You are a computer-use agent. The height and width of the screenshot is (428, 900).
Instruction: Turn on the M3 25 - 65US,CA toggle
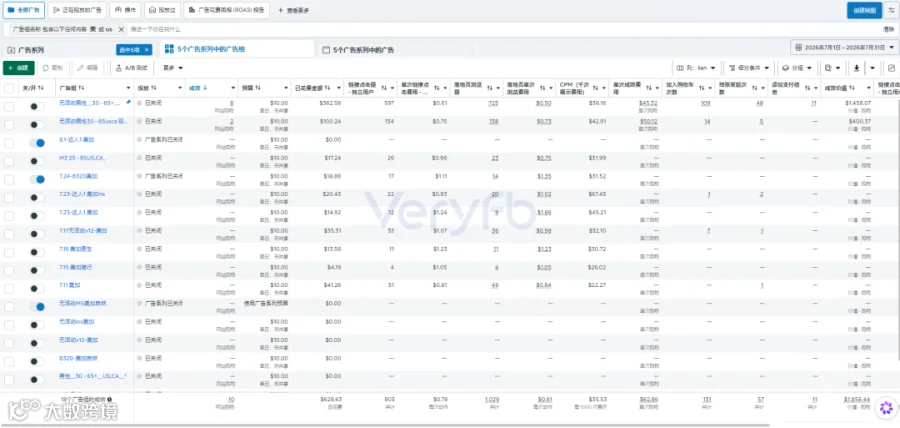click(x=37, y=161)
